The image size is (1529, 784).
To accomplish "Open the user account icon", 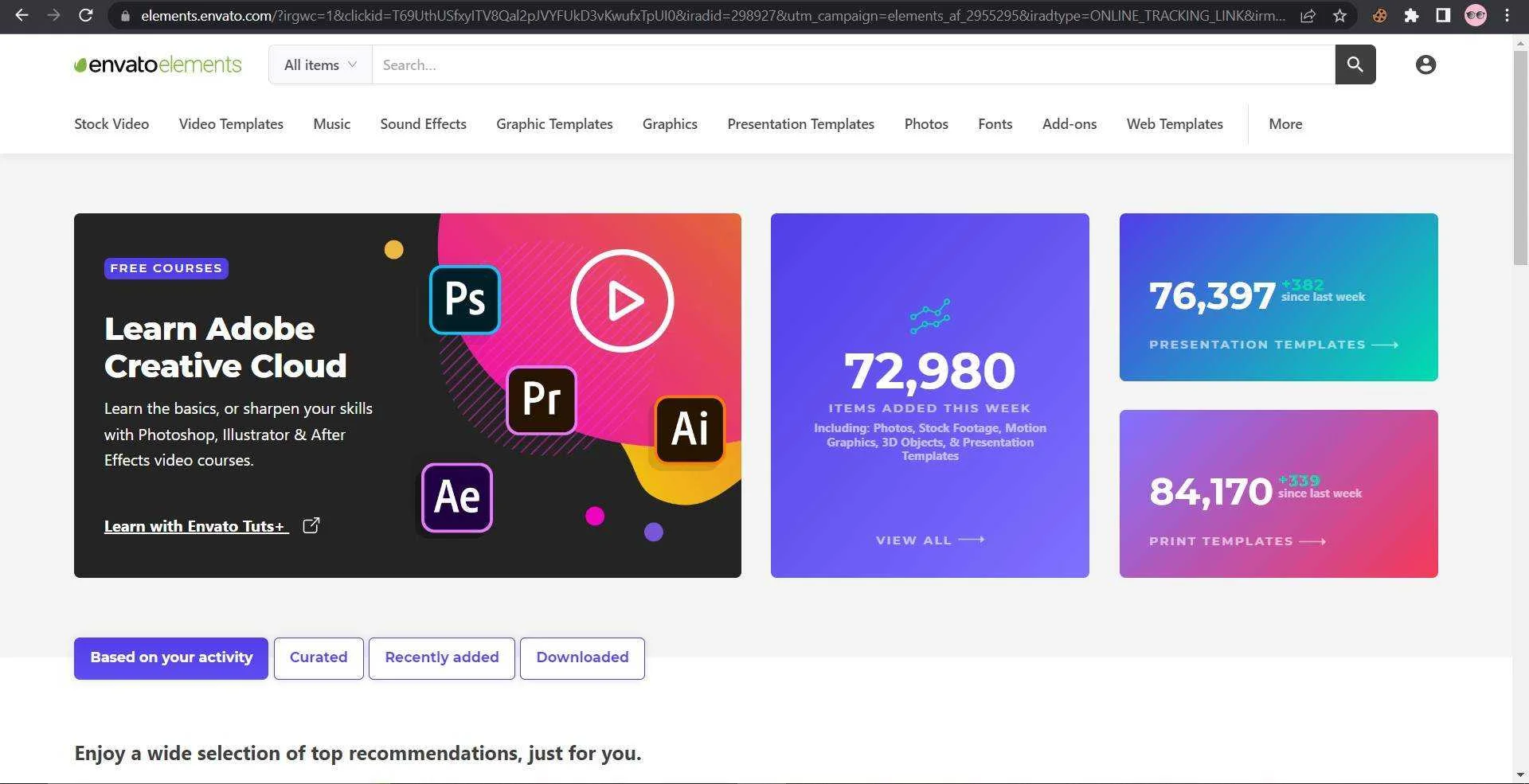I will [x=1425, y=64].
